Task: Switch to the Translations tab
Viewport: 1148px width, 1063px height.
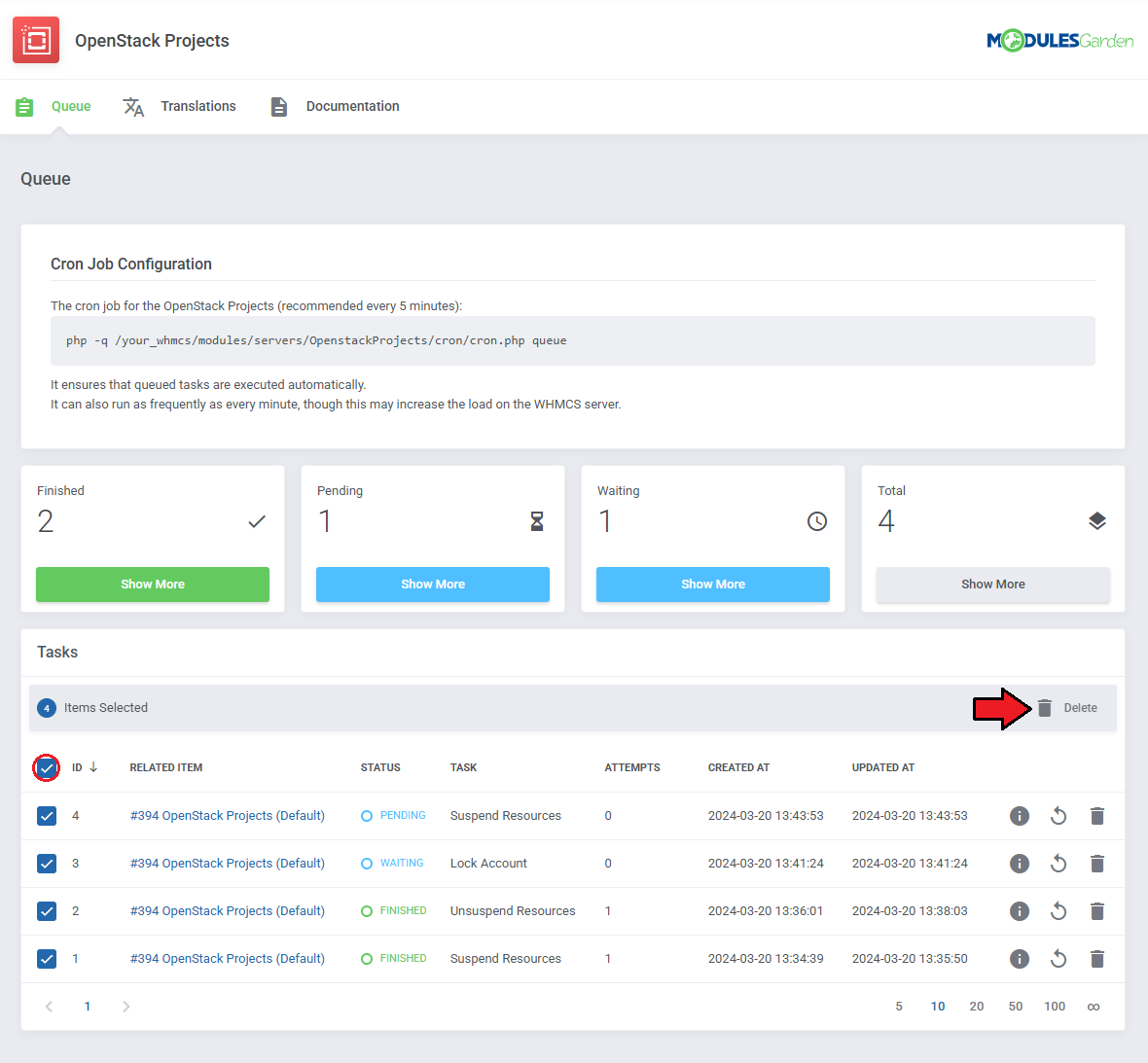Action: coord(198,106)
